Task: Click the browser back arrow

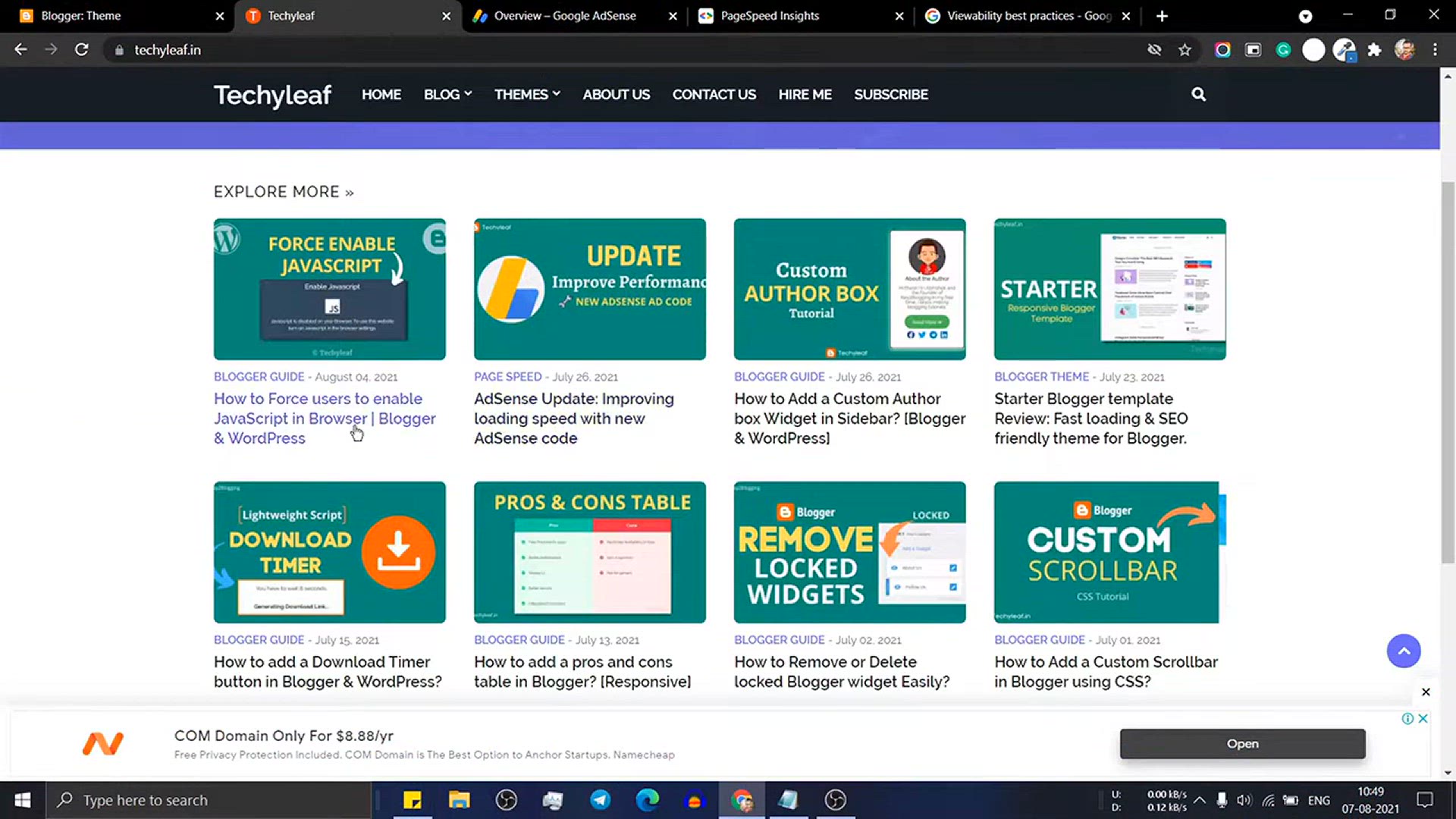Action: click(x=20, y=50)
